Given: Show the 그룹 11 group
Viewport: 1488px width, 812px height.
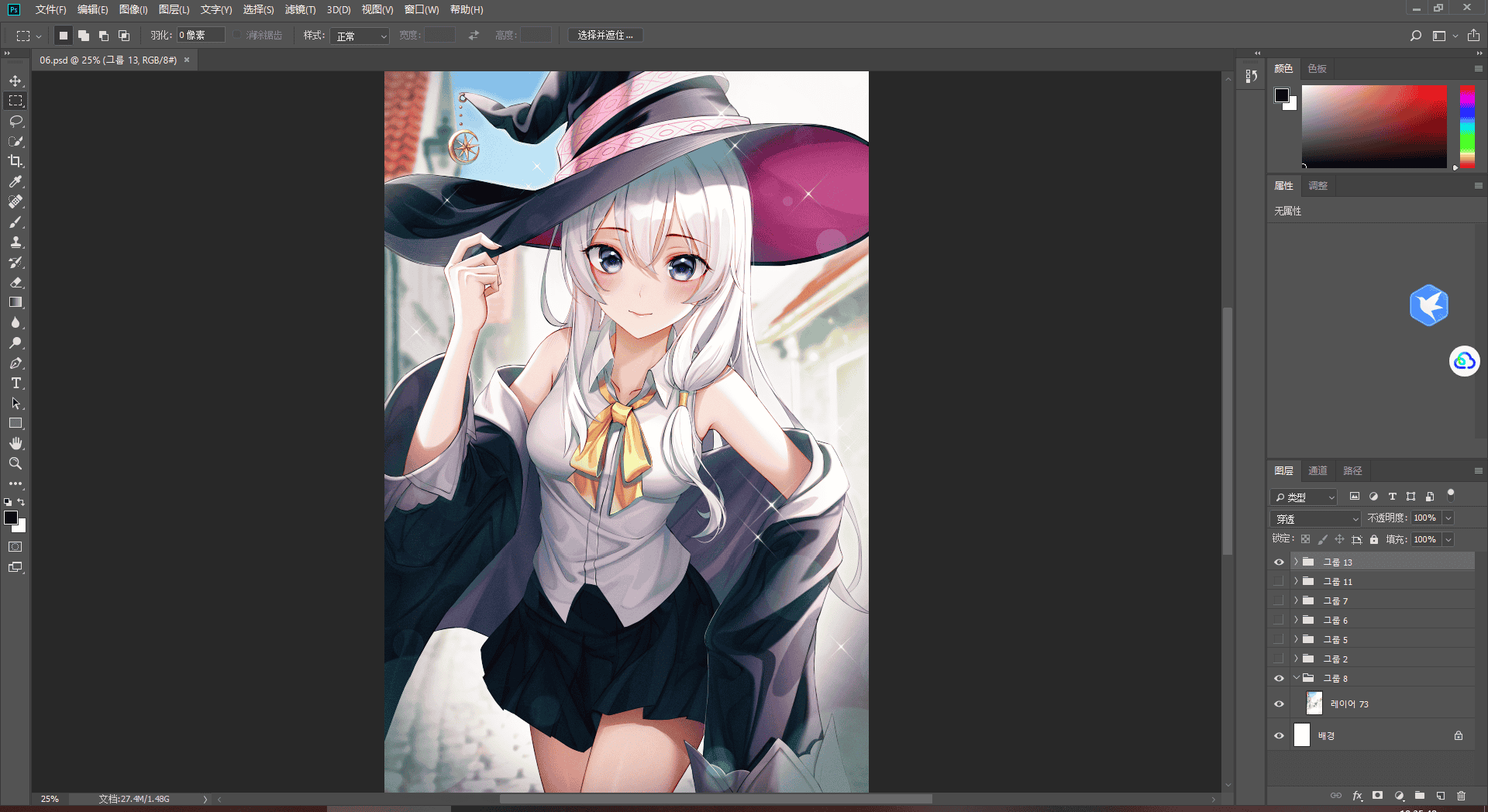Looking at the screenshot, I should click(1279, 581).
